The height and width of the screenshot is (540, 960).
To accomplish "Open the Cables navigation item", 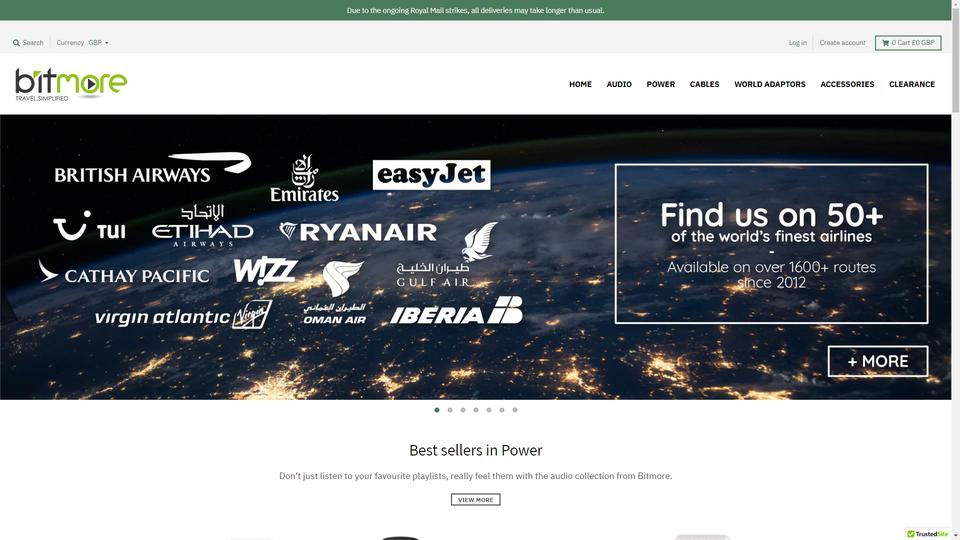I will pyautogui.click(x=705, y=84).
